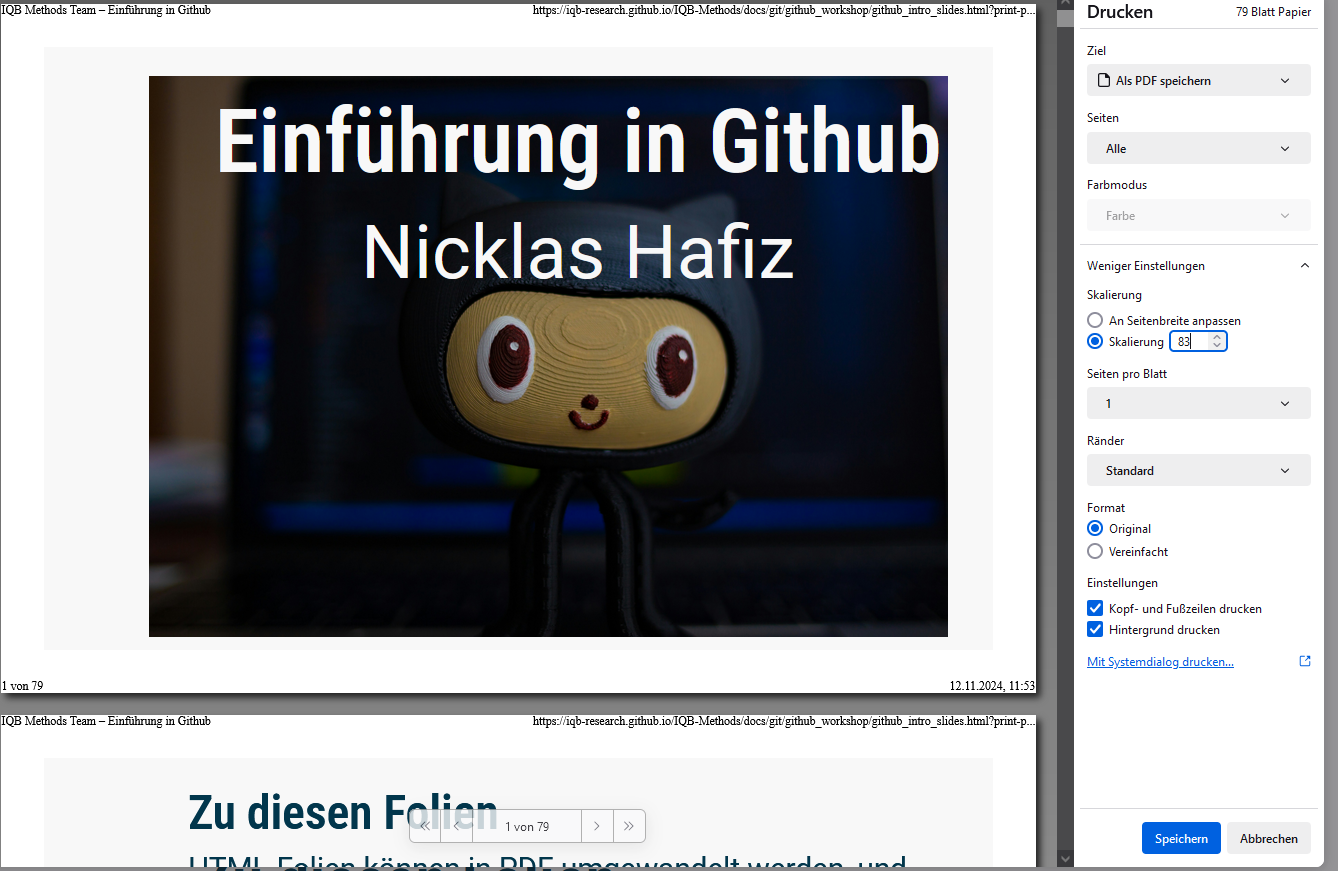Increase scaling with the up stepper arrow
Screen dimensions: 1338x871
pyautogui.click(x=1216, y=337)
